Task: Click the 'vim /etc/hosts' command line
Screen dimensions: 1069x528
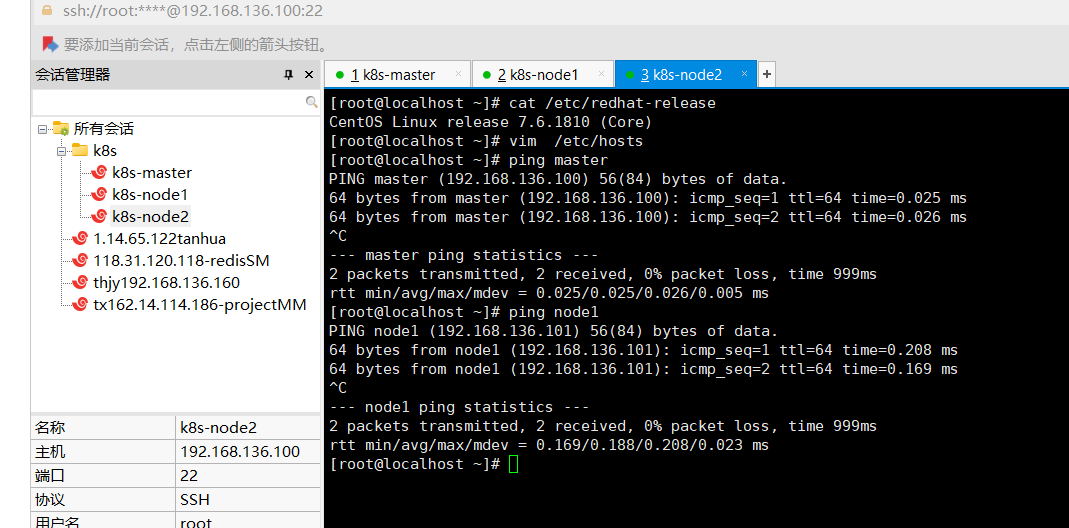Action: (485, 141)
